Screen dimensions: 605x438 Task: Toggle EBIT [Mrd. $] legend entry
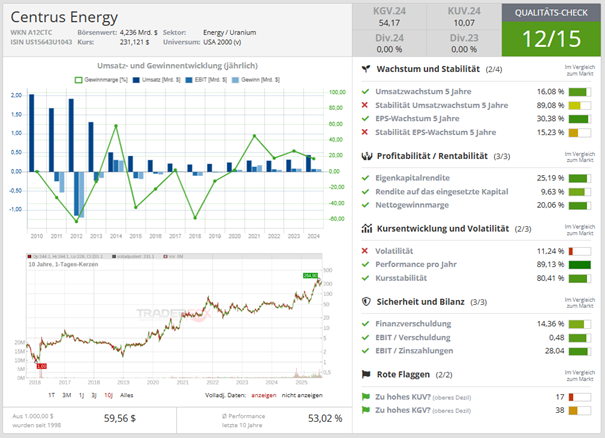pyautogui.click(x=206, y=80)
